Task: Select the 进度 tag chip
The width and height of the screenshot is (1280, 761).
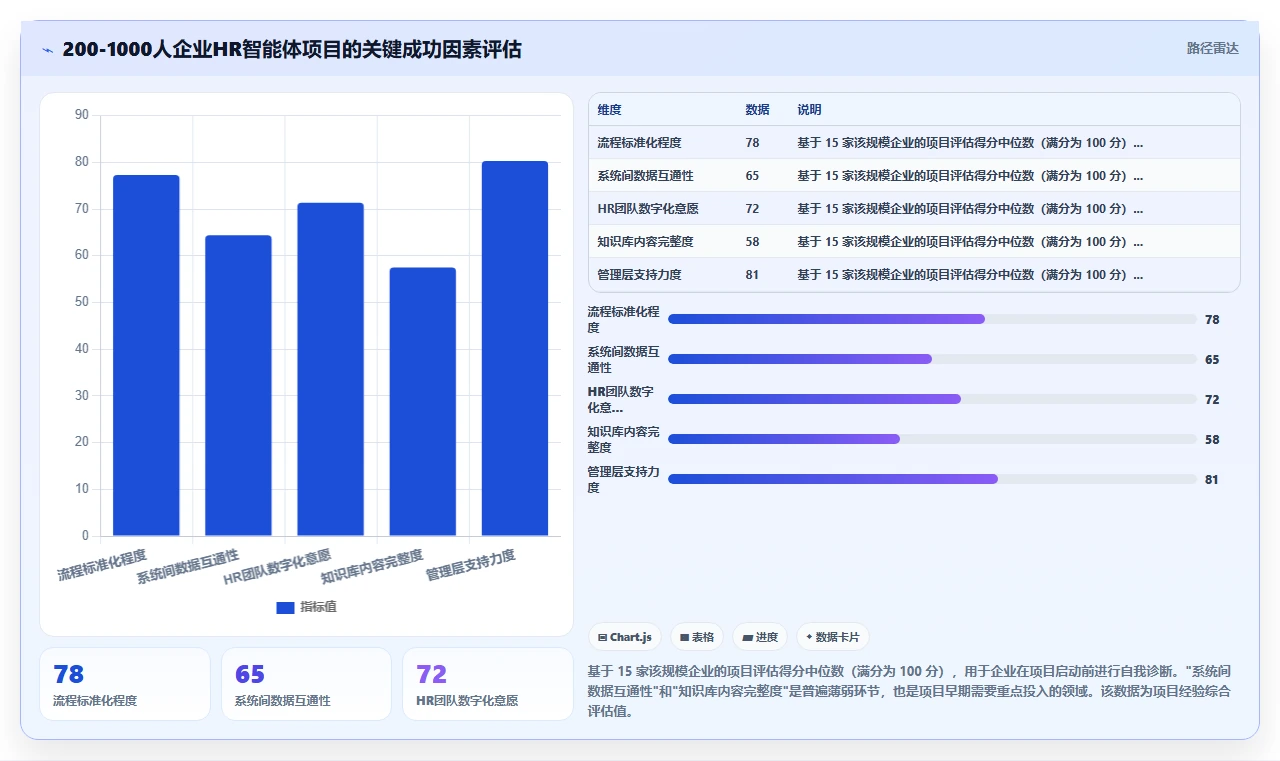Action: click(x=760, y=637)
